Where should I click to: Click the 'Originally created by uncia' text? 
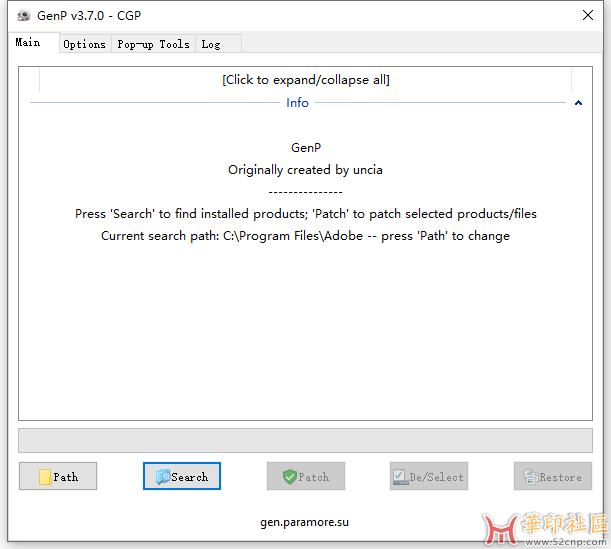tap(305, 170)
